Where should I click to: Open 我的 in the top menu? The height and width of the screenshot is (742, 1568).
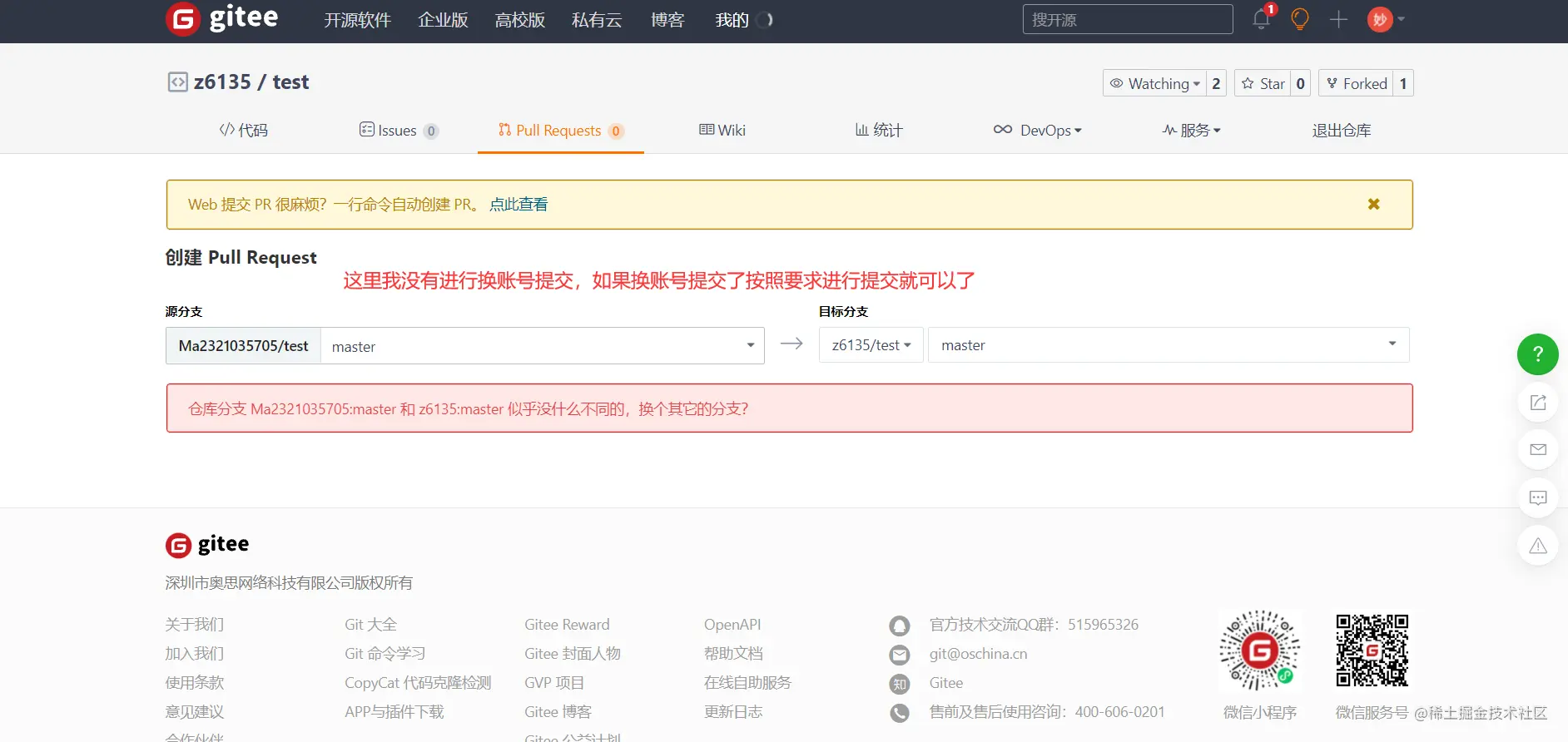click(732, 20)
